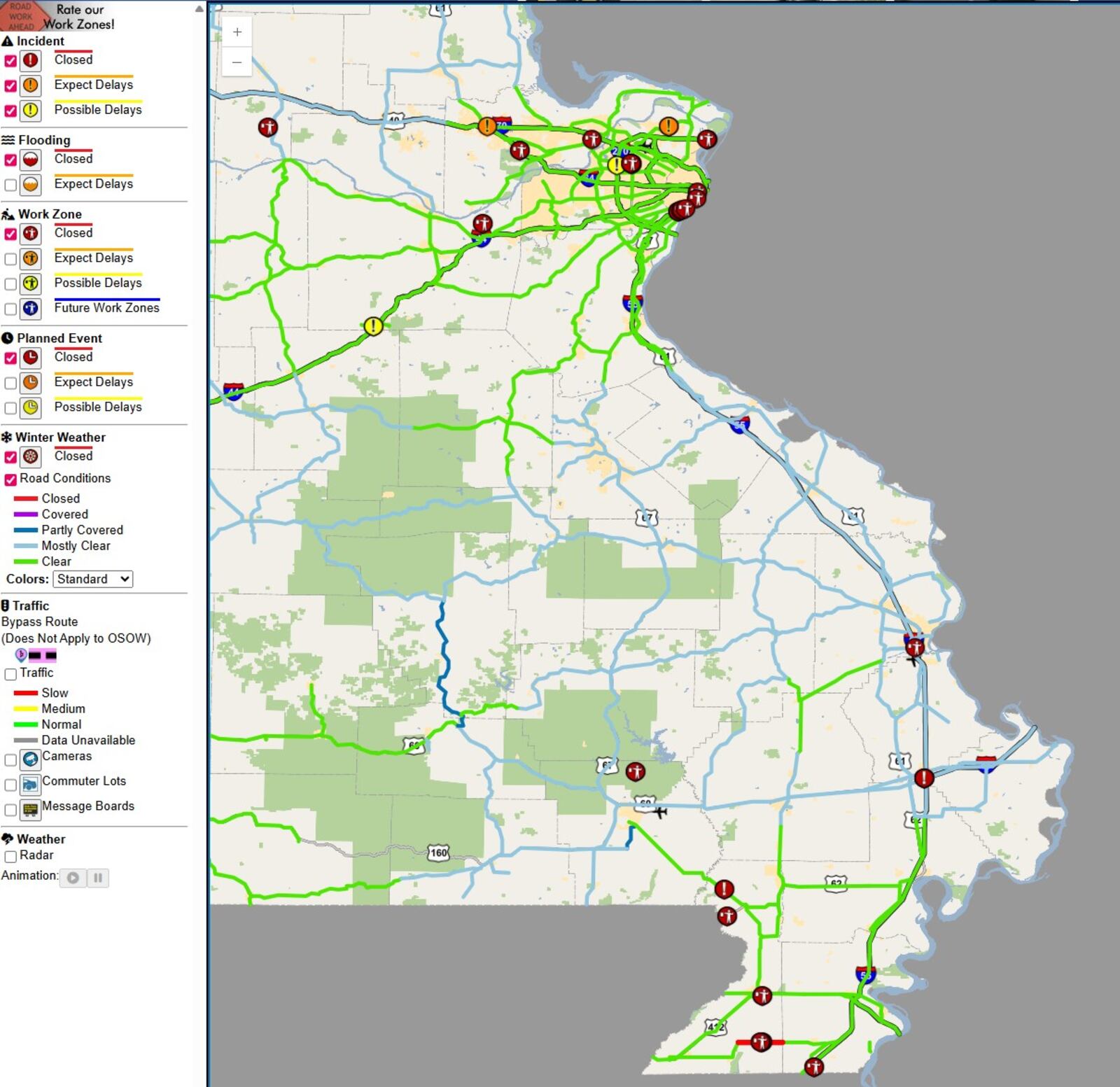Pause the radar animation
The width and height of the screenshot is (1120, 1087).
[x=98, y=878]
